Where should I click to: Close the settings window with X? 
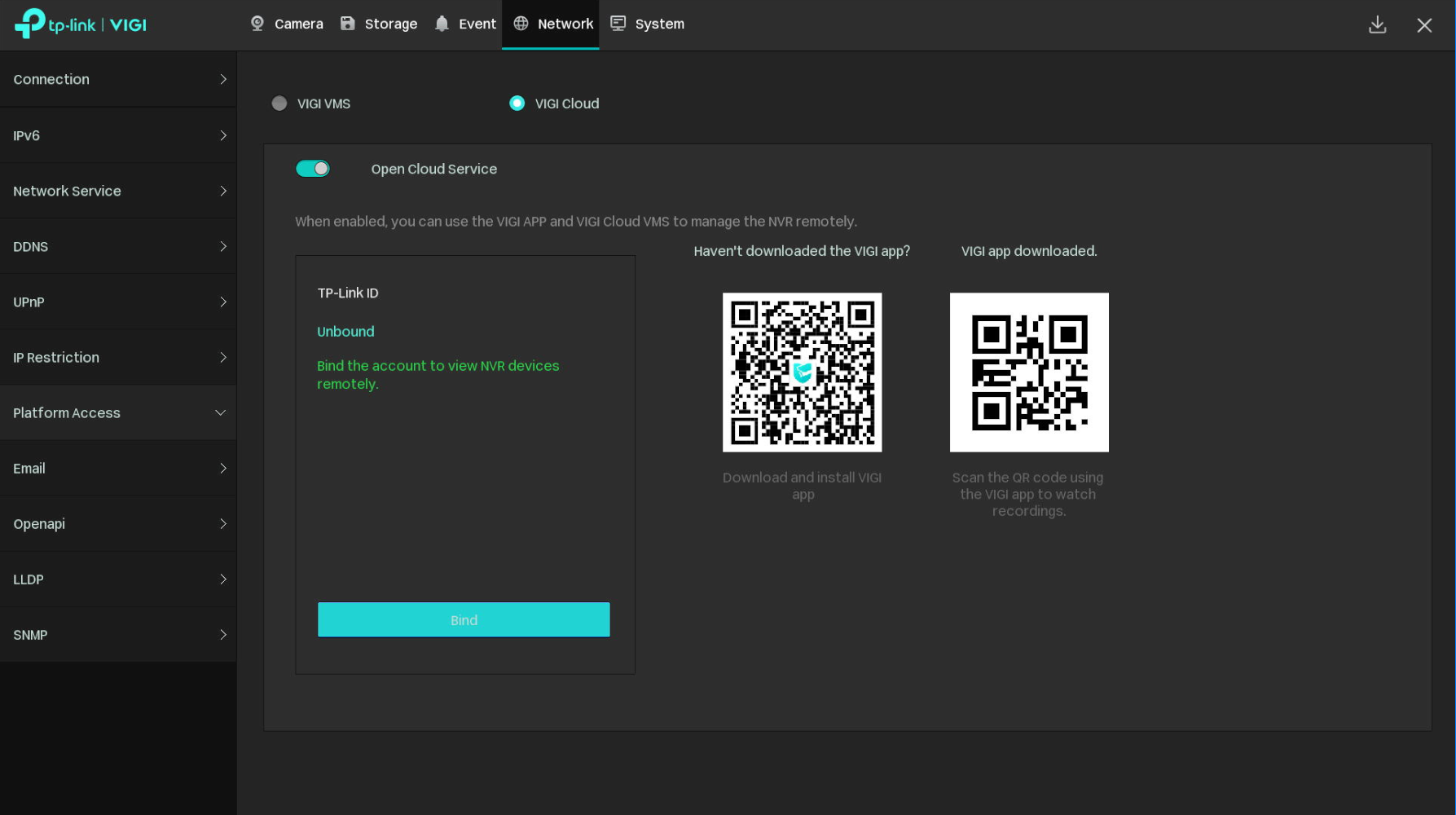pyautogui.click(x=1424, y=25)
